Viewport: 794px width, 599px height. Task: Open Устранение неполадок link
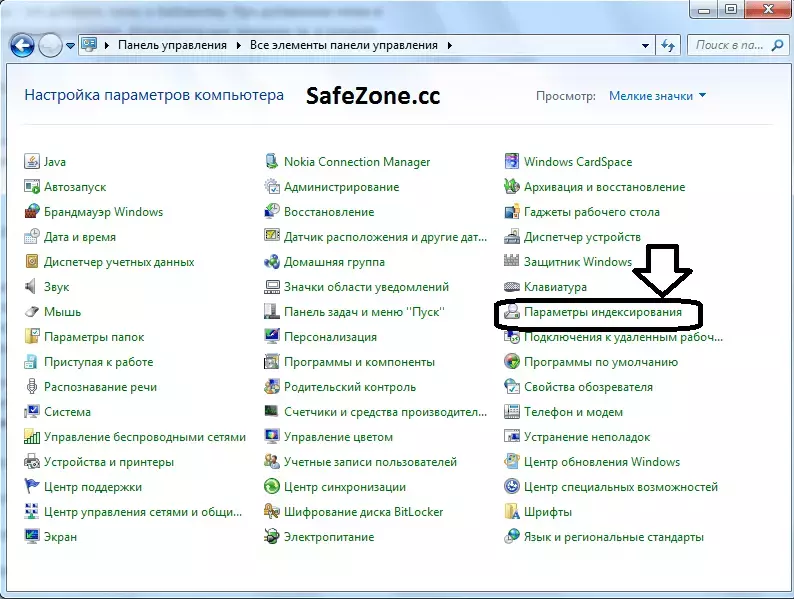587,436
